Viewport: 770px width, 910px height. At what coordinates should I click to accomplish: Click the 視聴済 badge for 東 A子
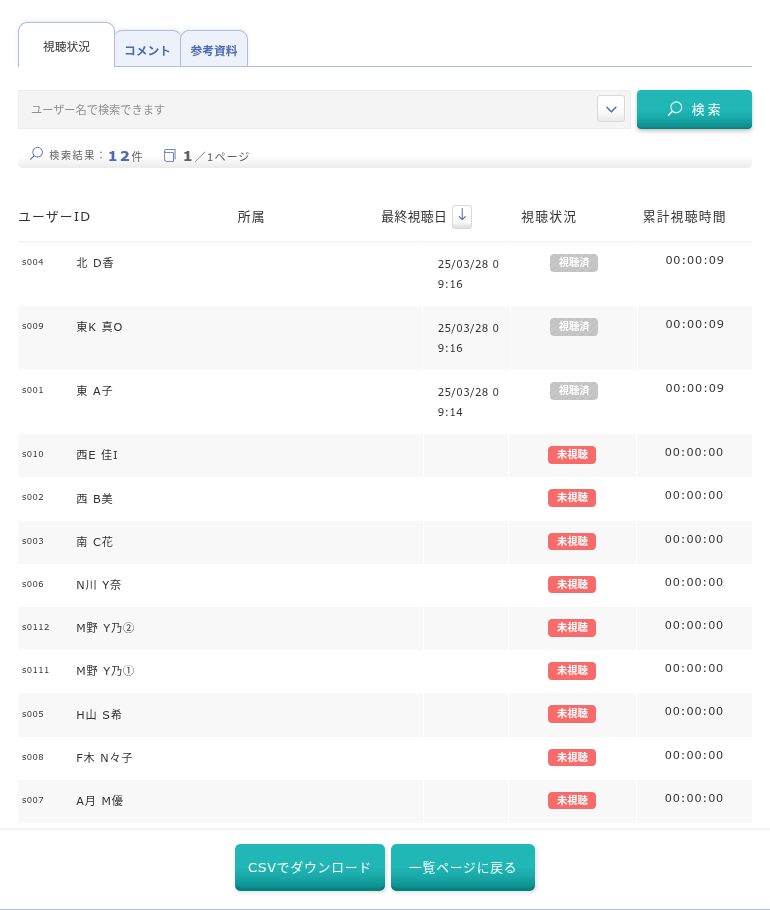574,391
